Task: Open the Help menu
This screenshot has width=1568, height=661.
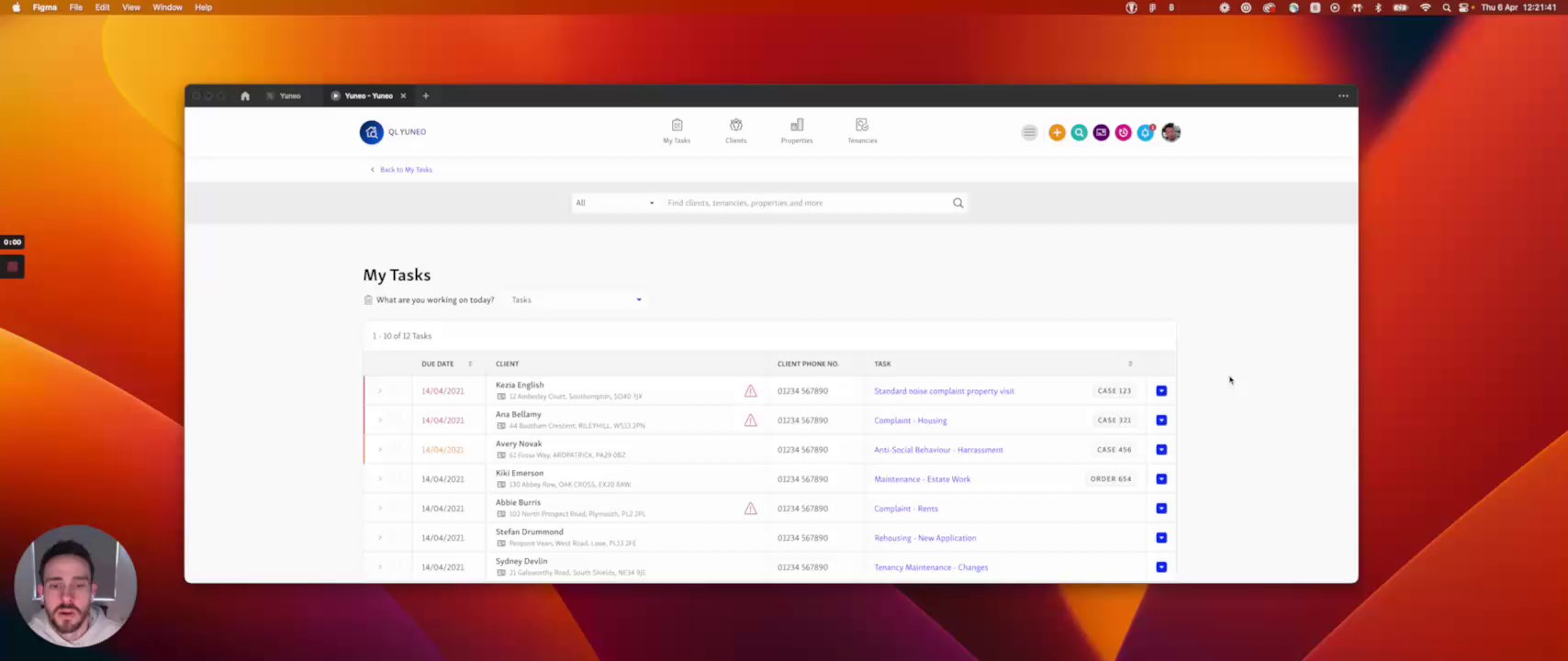Action: pos(203,7)
